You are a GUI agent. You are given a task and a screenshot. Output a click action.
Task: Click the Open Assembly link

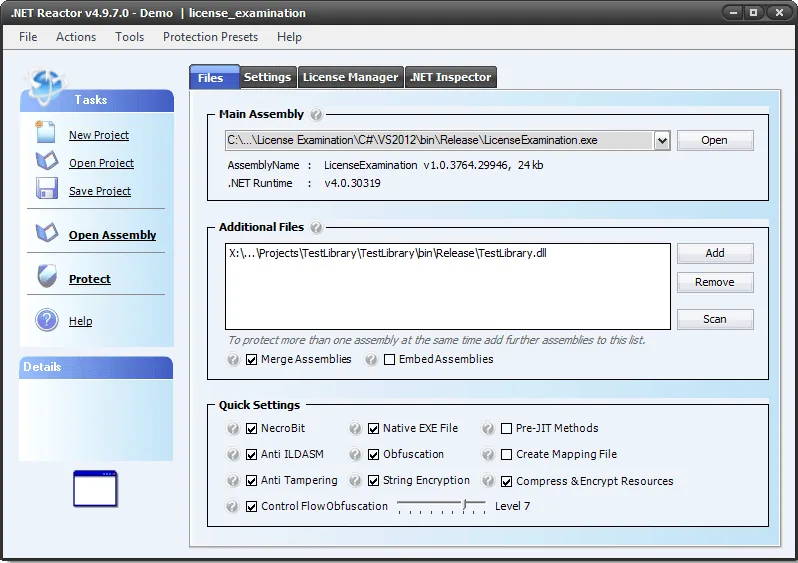click(112, 235)
